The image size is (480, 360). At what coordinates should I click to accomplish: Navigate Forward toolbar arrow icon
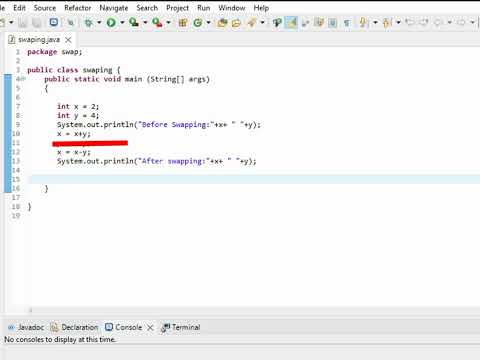click(x=461, y=23)
